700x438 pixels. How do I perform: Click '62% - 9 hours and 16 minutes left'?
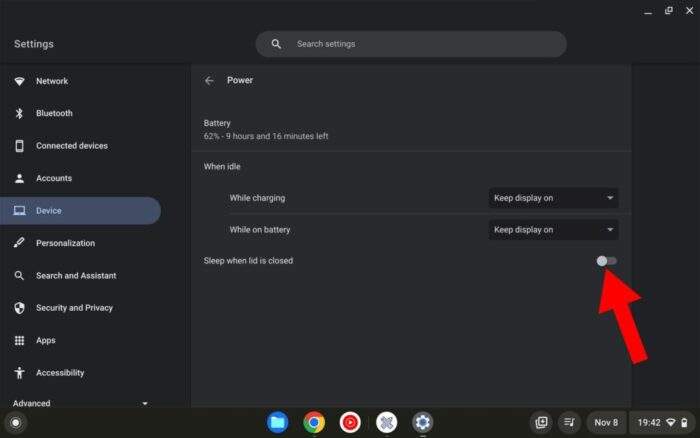point(266,136)
